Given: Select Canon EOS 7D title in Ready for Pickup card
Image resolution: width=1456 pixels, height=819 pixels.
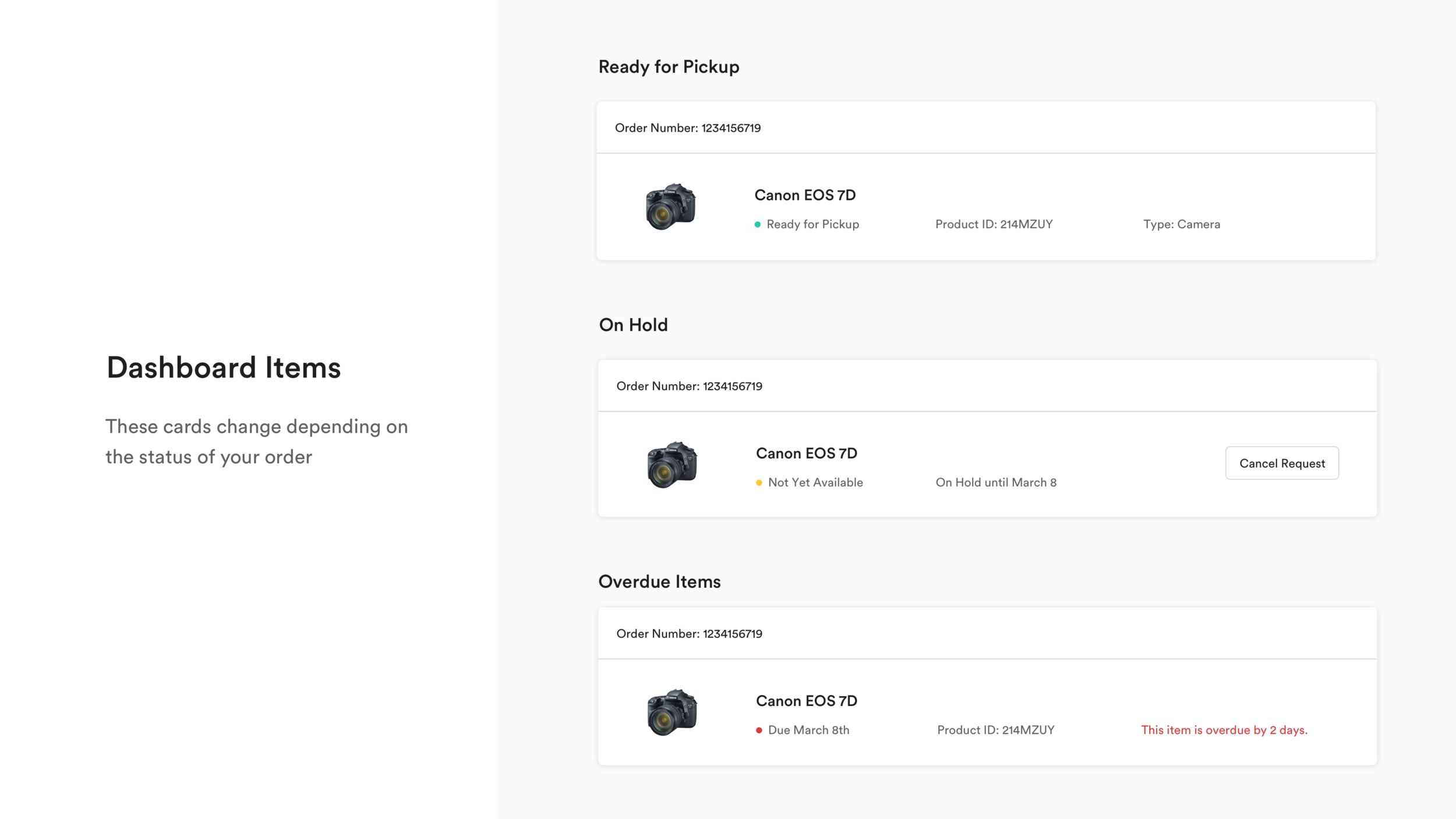Looking at the screenshot, I should click(x=805, y=195).
